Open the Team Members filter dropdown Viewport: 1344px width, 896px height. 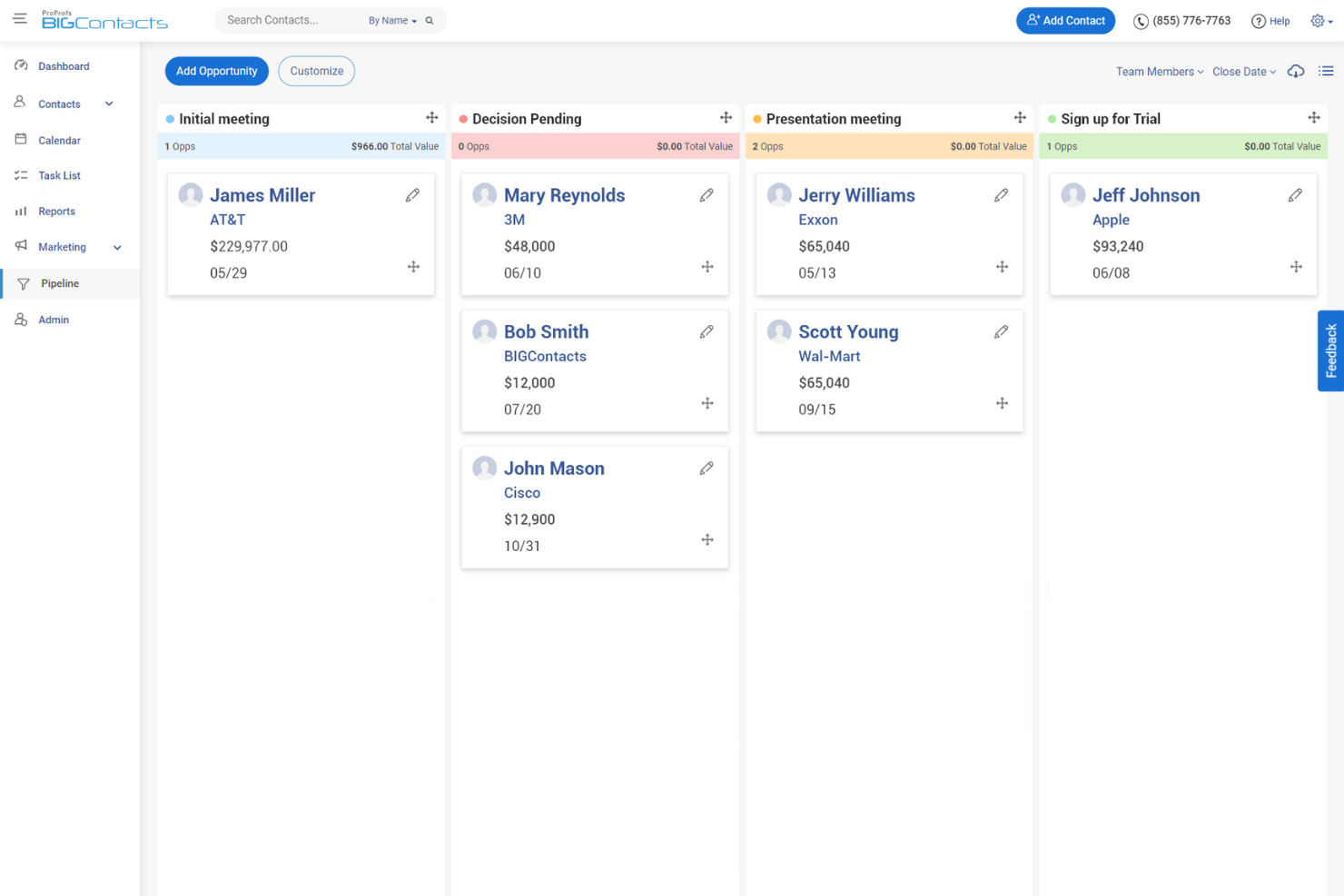coord(1160,72)
